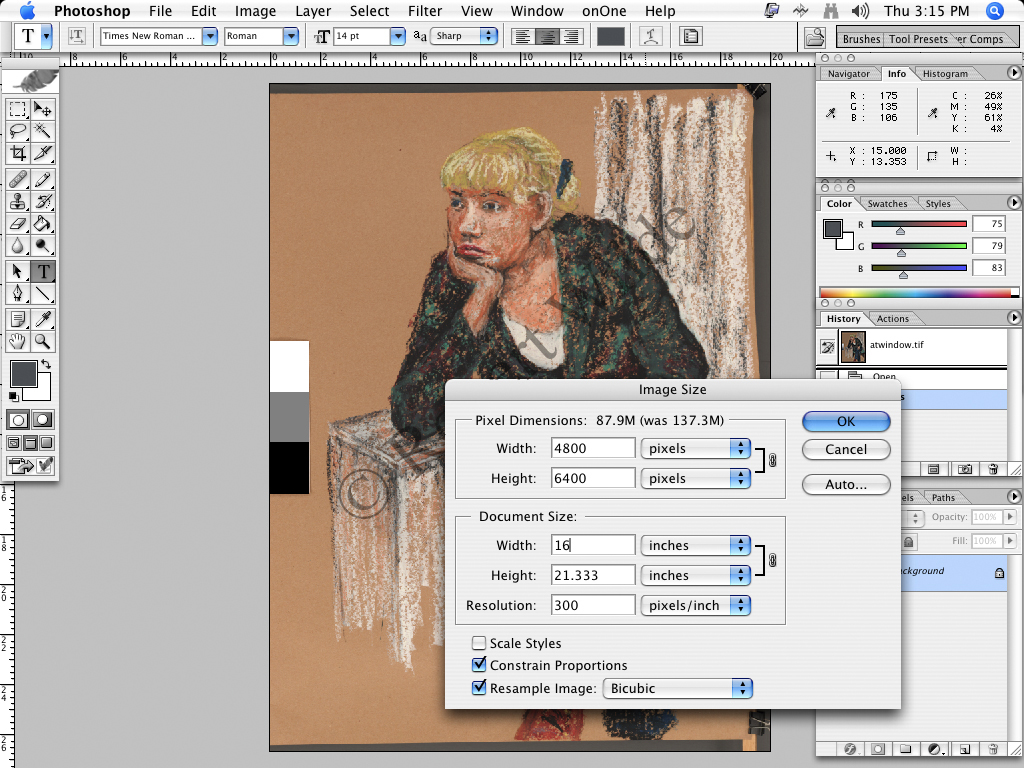Left align text in options bar
This screenshot has width=1024, height=768.
click(522, 37)
